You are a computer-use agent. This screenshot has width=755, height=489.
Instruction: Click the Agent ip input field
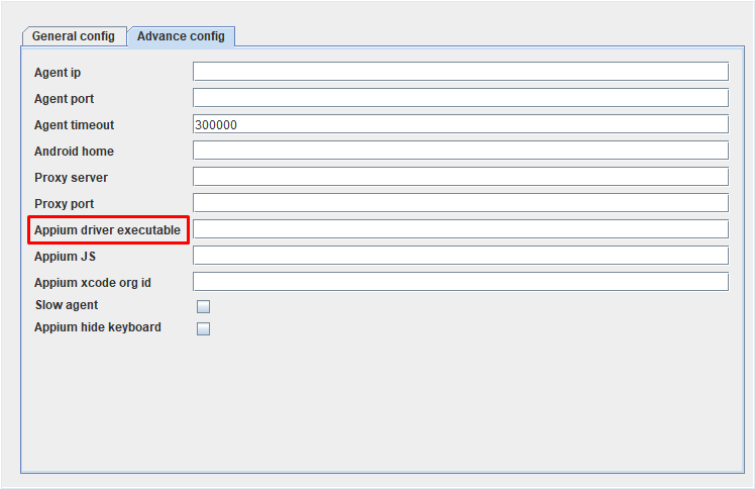point(460,72)
